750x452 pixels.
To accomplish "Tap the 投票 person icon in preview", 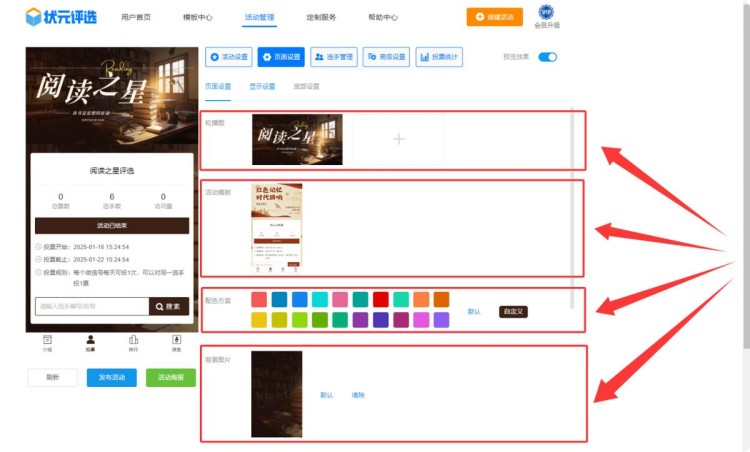I will click(90, 341).
